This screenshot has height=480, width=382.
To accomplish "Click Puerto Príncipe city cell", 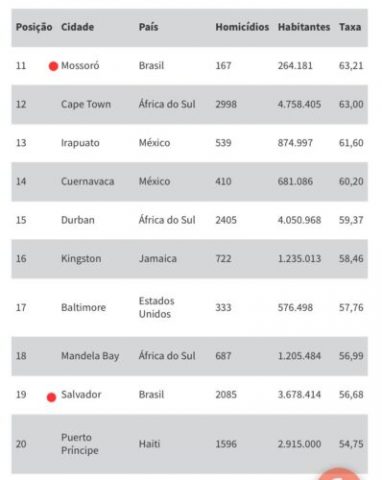I will (x=80, y=444).
